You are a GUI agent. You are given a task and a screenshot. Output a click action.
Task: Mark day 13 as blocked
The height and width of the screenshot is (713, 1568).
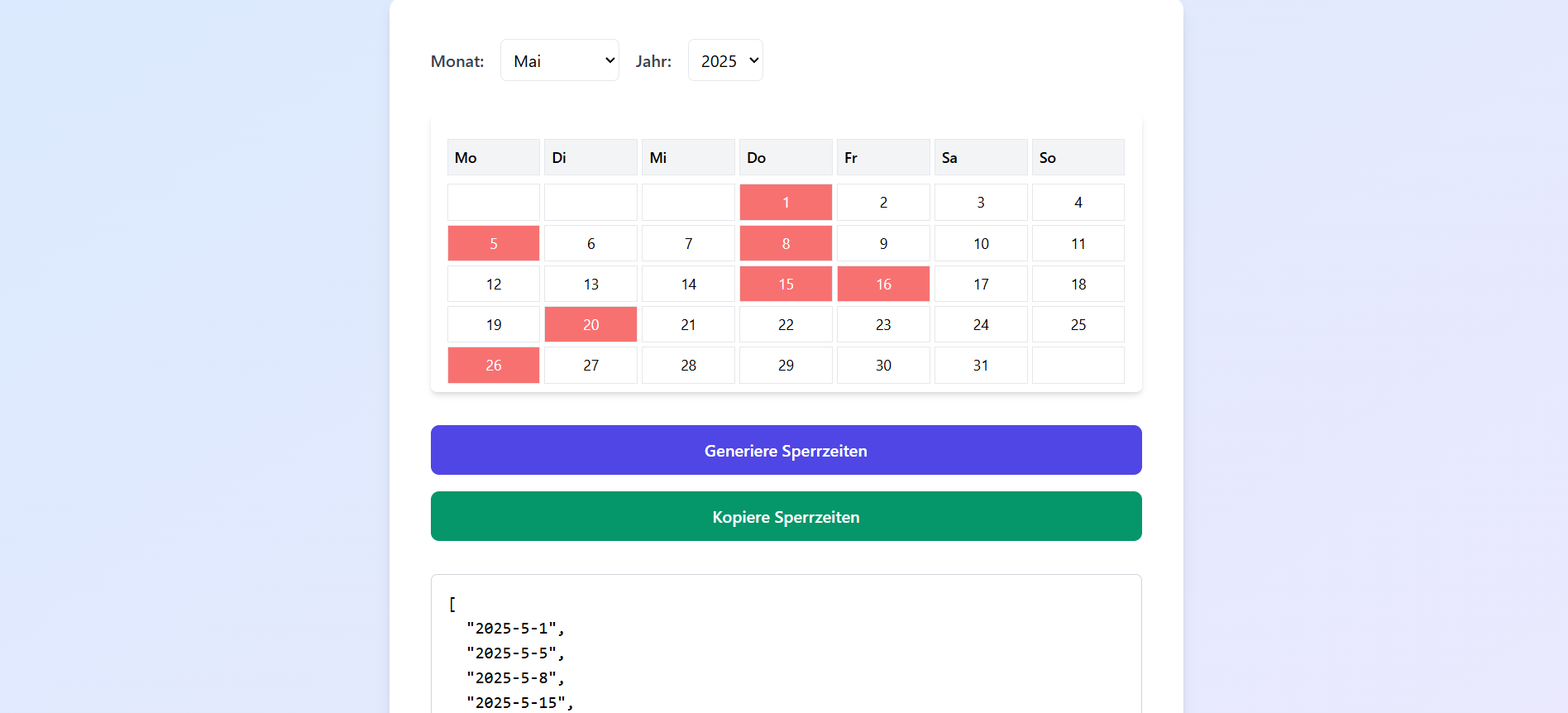(x=590, y=284)
